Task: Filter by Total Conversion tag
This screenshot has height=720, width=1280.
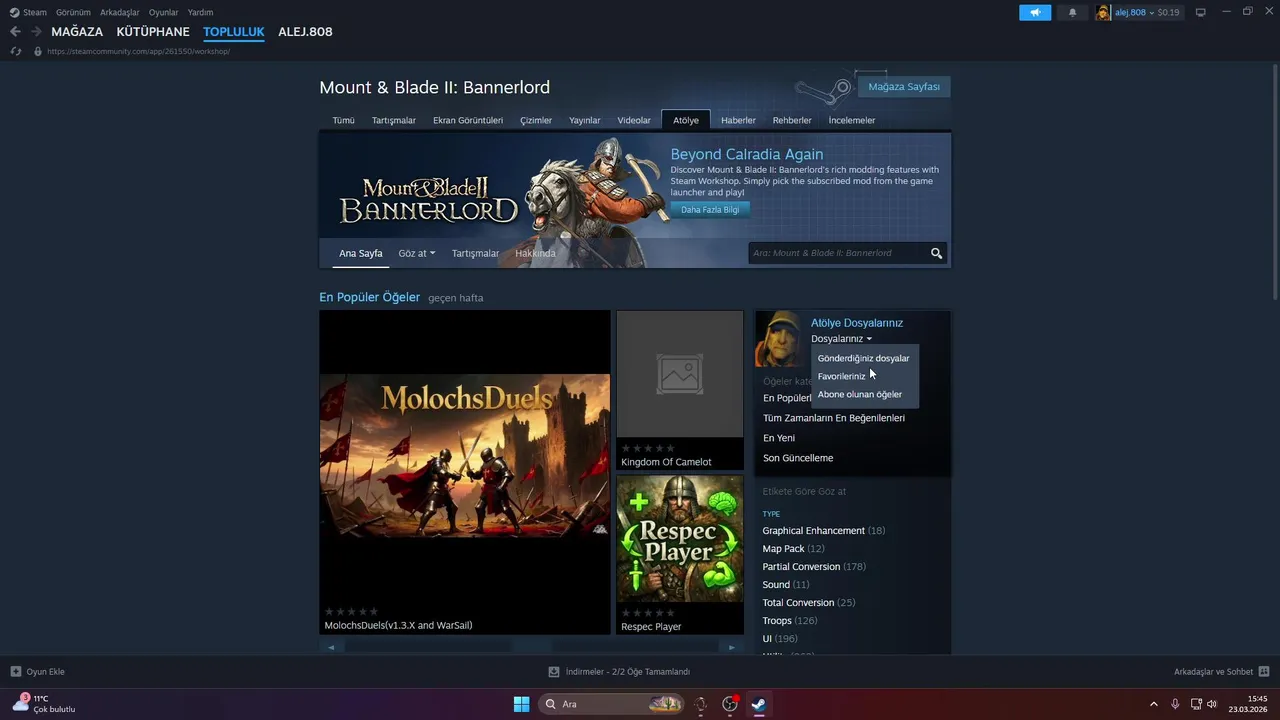Action: [798, 603]
